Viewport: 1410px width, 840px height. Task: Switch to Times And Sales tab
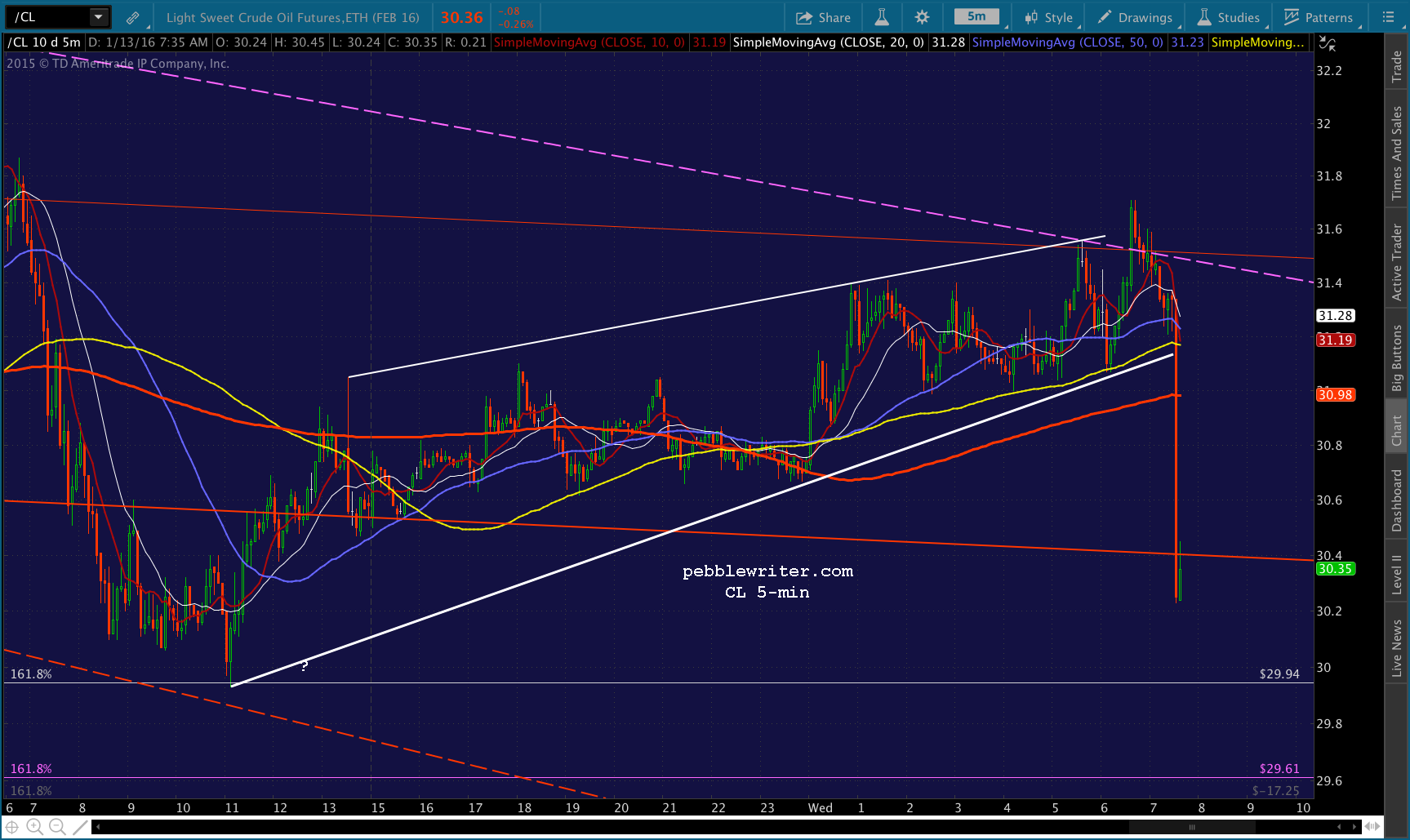(x=1397, y=153)
